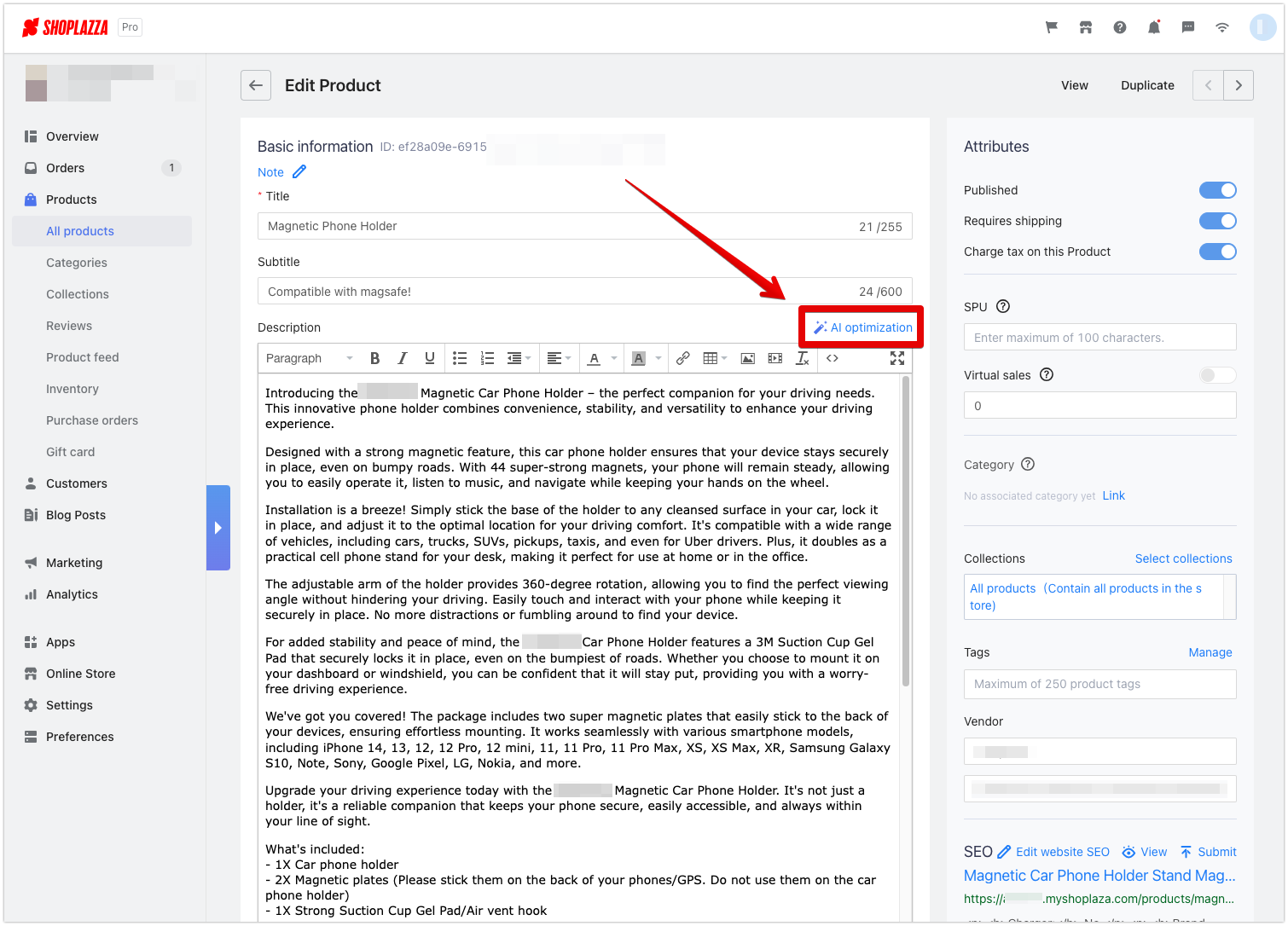Insert an image into the description
1288x926 pixels.
(747, 358)
